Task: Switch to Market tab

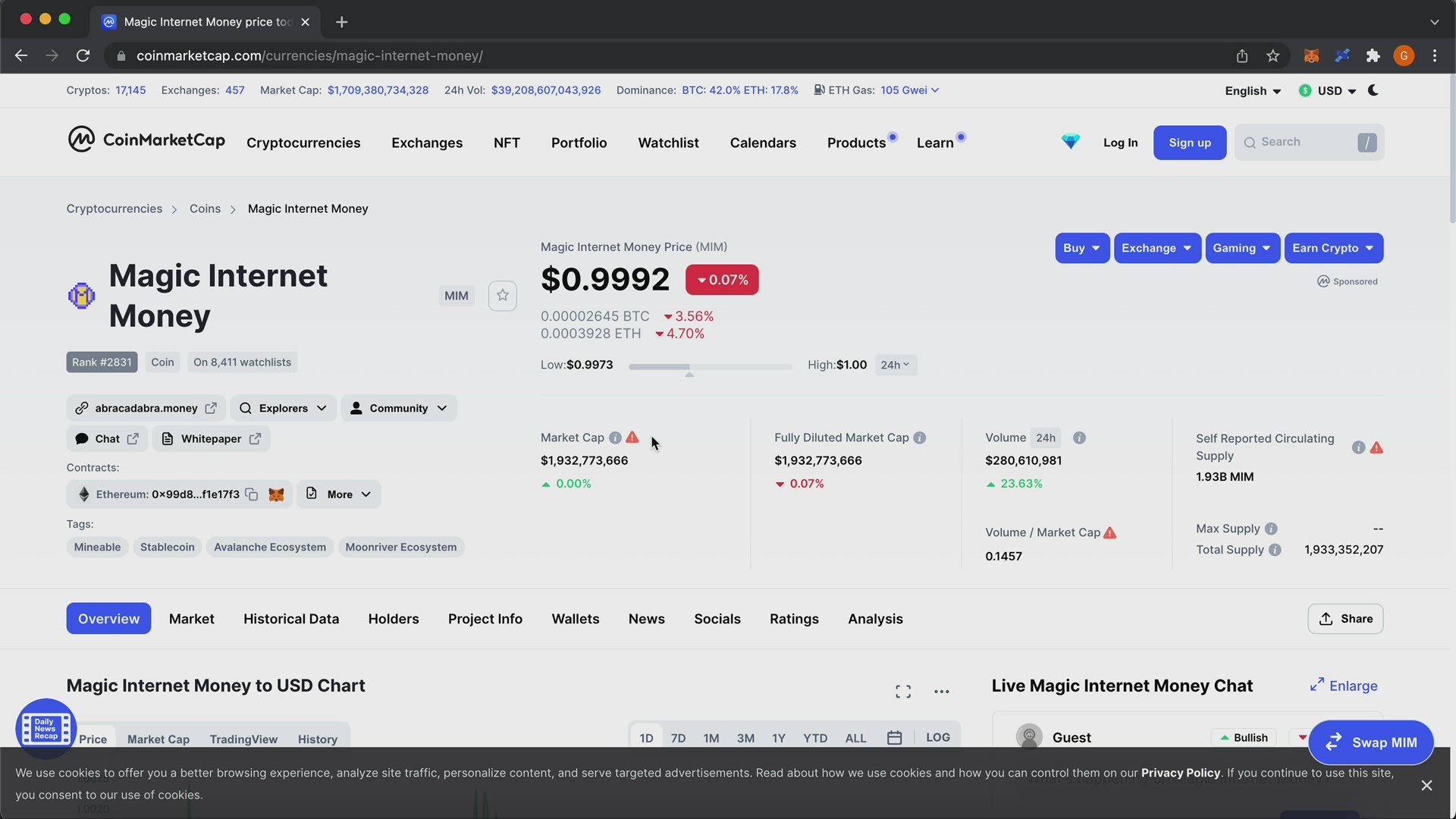Action: pyautogui.click(x=191, y=619)
